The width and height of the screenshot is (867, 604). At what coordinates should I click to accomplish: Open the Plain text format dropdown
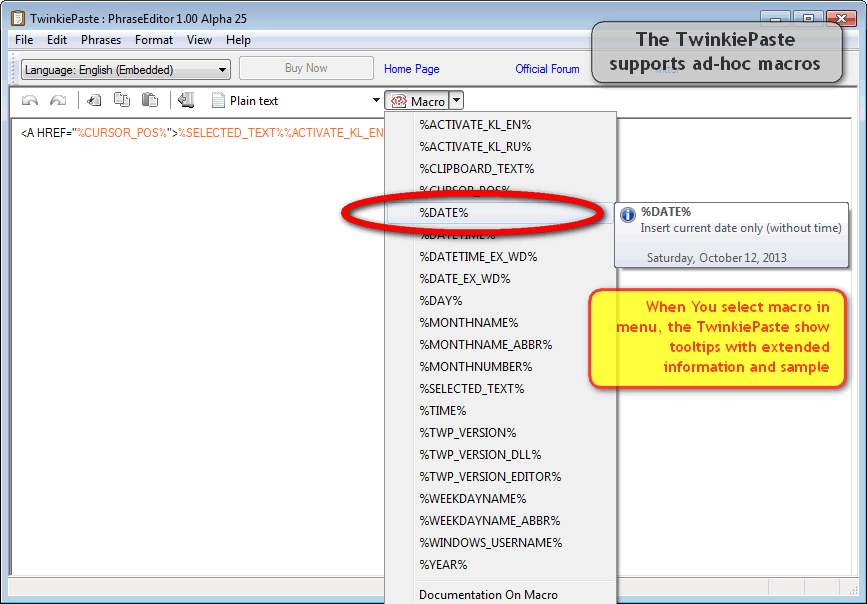297,101
